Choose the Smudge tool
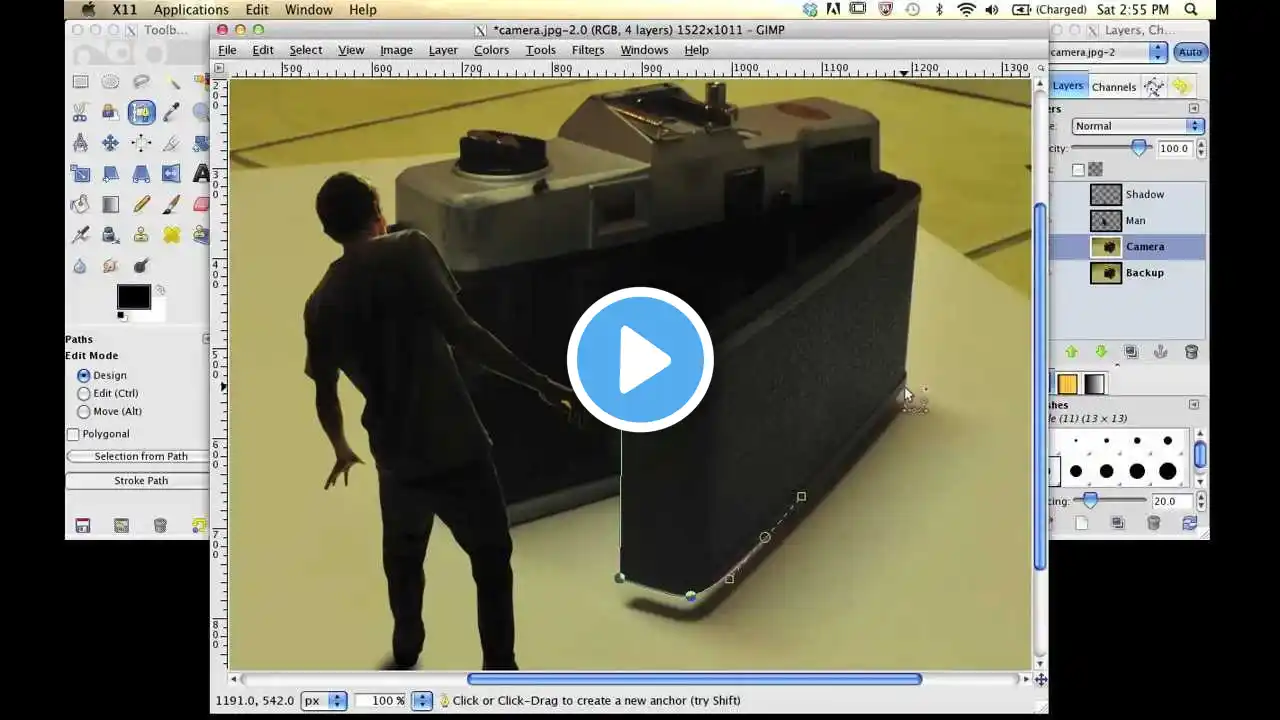 click(x=111, y=266)
